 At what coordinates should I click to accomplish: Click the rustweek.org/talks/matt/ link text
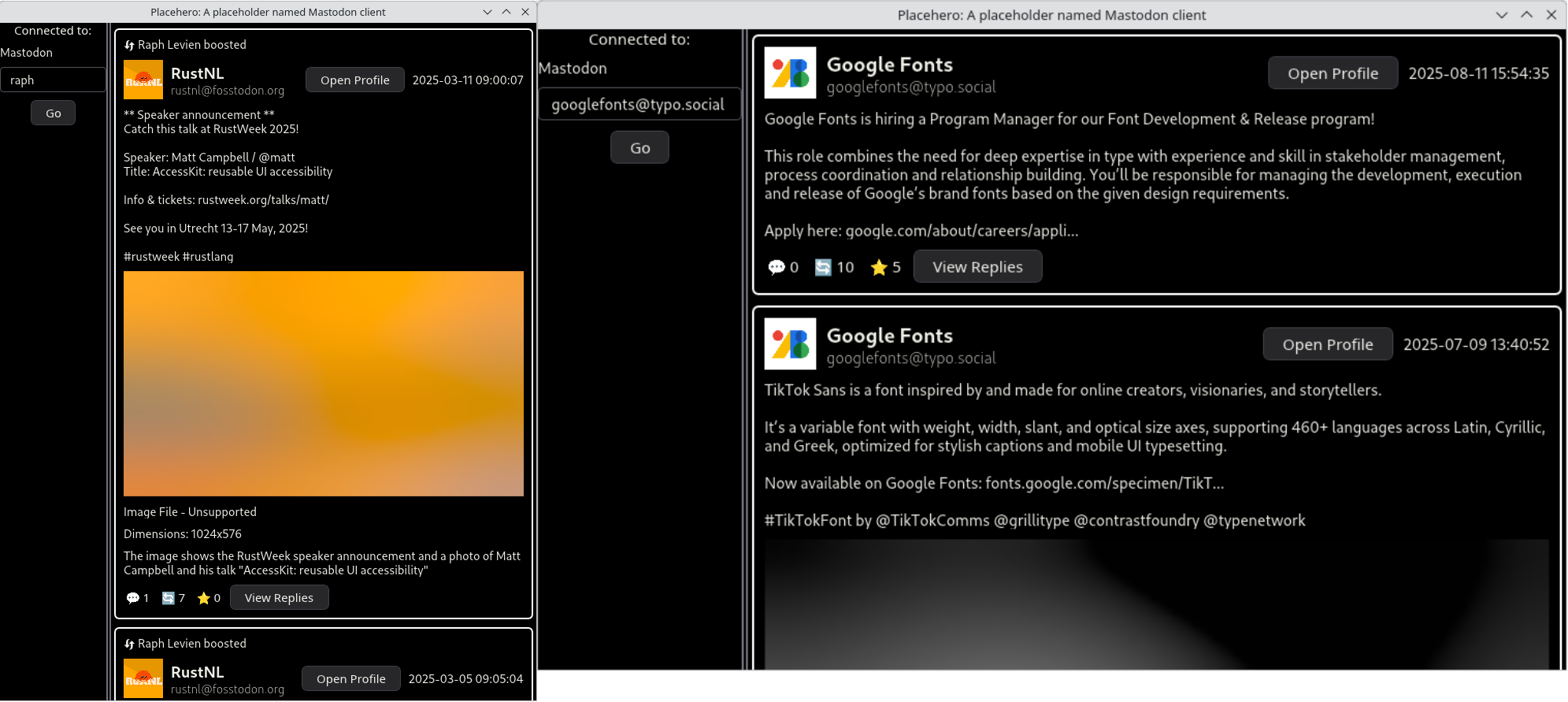(263, 200)
